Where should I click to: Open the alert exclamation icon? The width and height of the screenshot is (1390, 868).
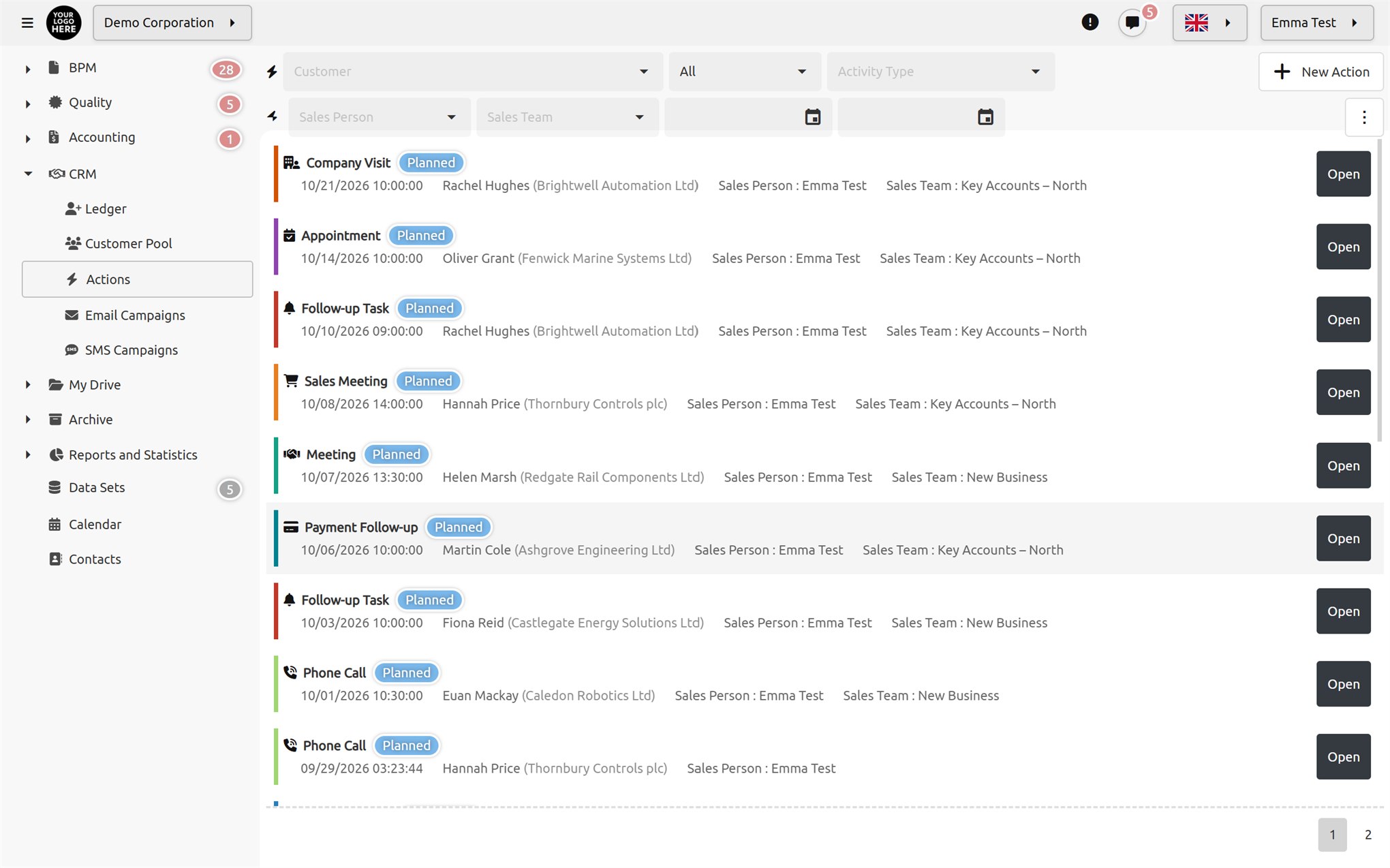click(1090, 22)
